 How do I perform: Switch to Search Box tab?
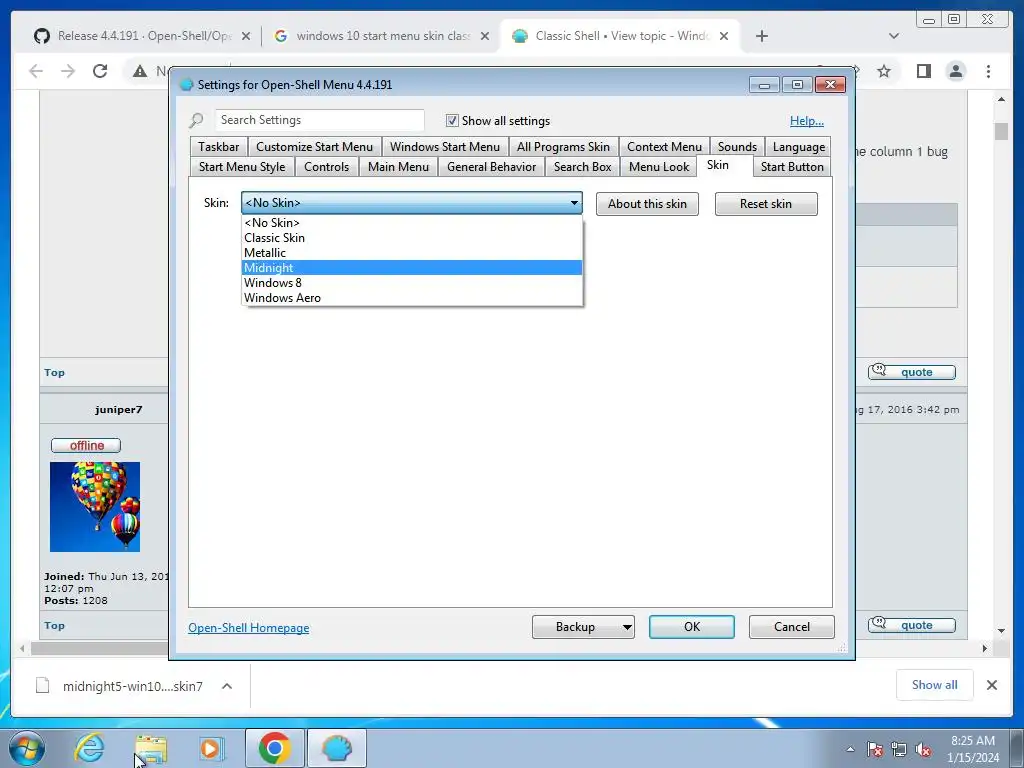click(583, 167)
